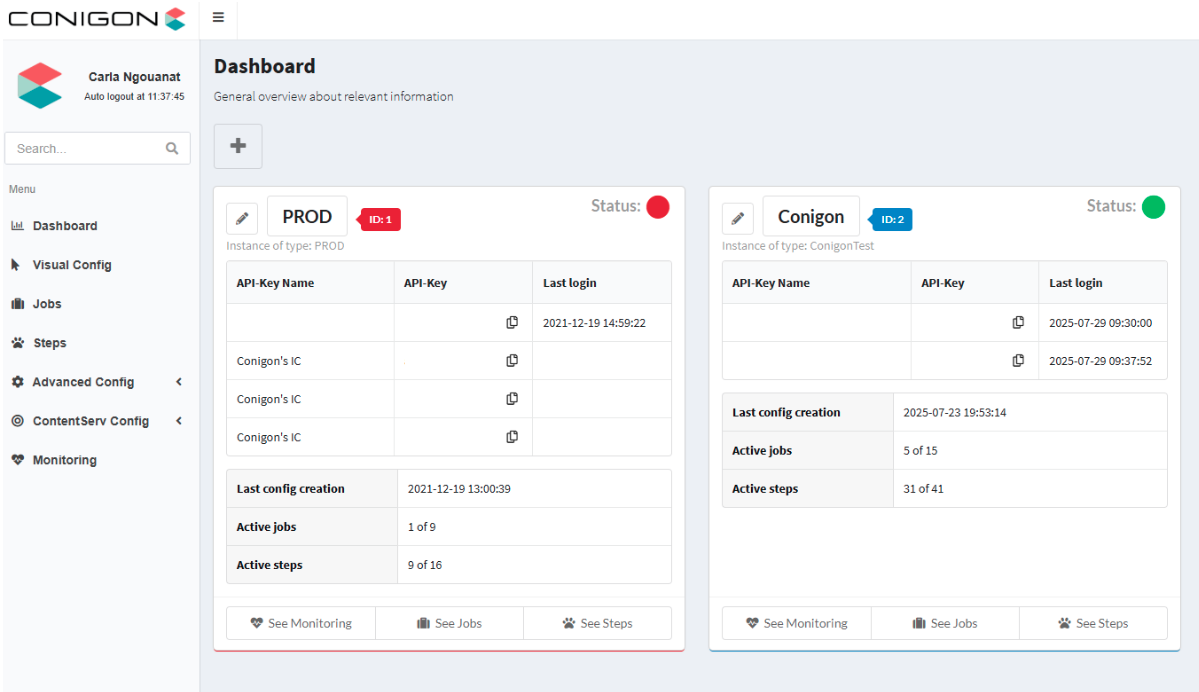The height and width of the screenshot is (692, 1199).
Task: Select Conigon active steps value 31 of 41
Action: 923,489
